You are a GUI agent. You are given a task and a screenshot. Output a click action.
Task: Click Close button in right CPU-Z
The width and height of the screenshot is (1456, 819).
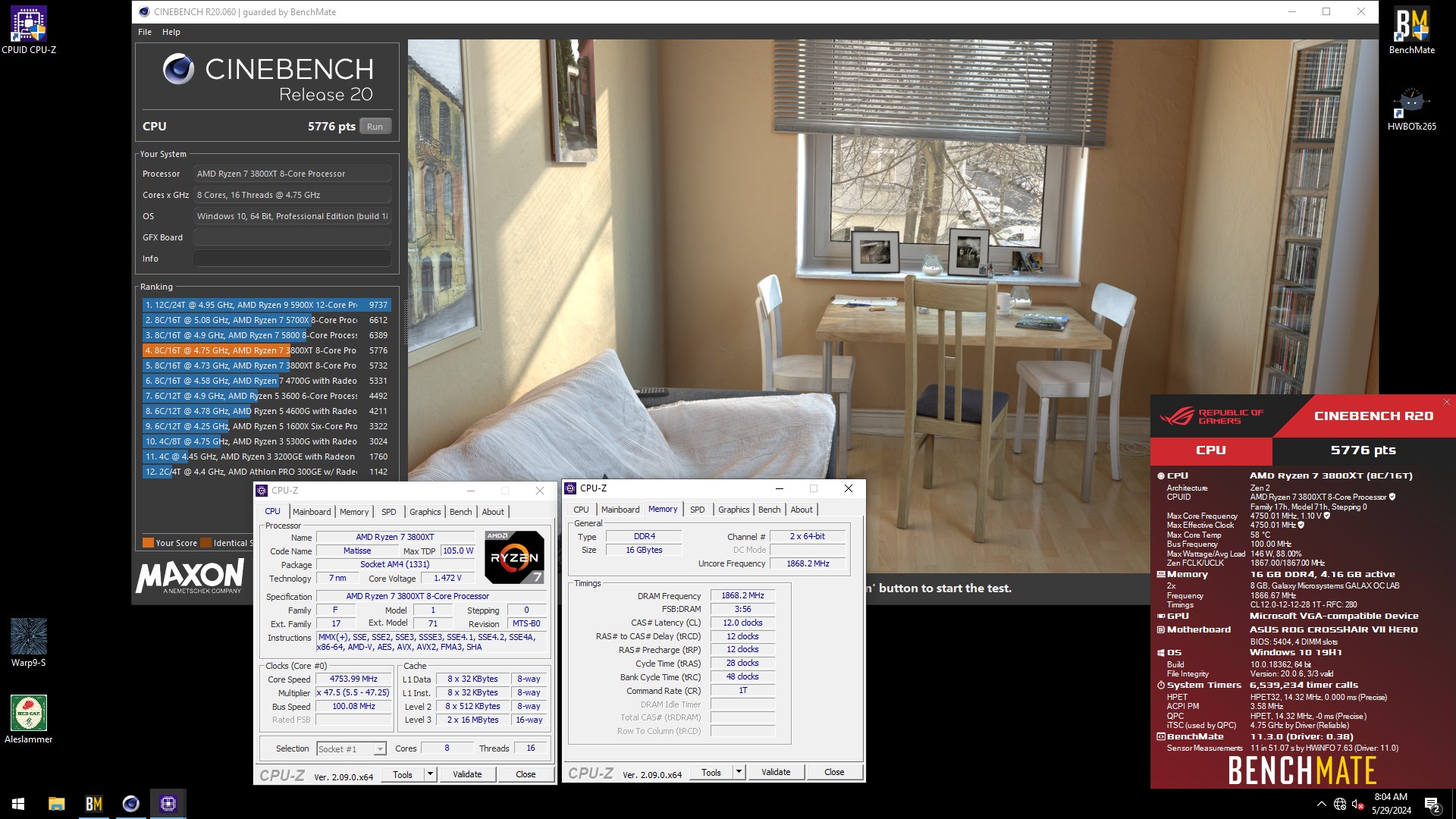click(x=834, y=772)
